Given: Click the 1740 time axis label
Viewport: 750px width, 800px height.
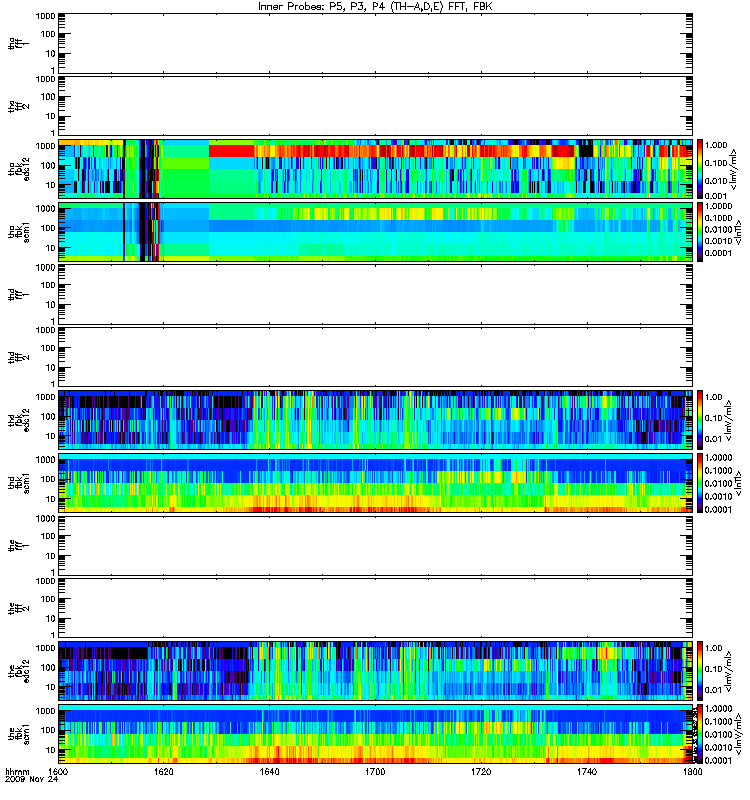Looking at the screenshot, I should point(587,771).
